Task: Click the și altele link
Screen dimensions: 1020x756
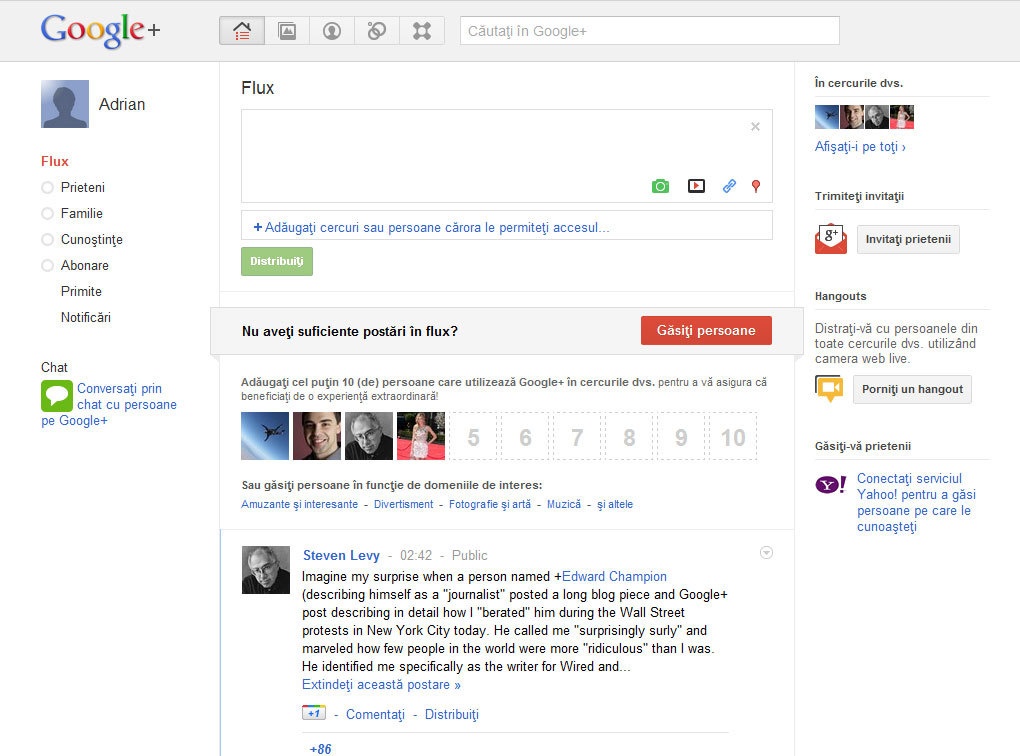Action: 615,504
